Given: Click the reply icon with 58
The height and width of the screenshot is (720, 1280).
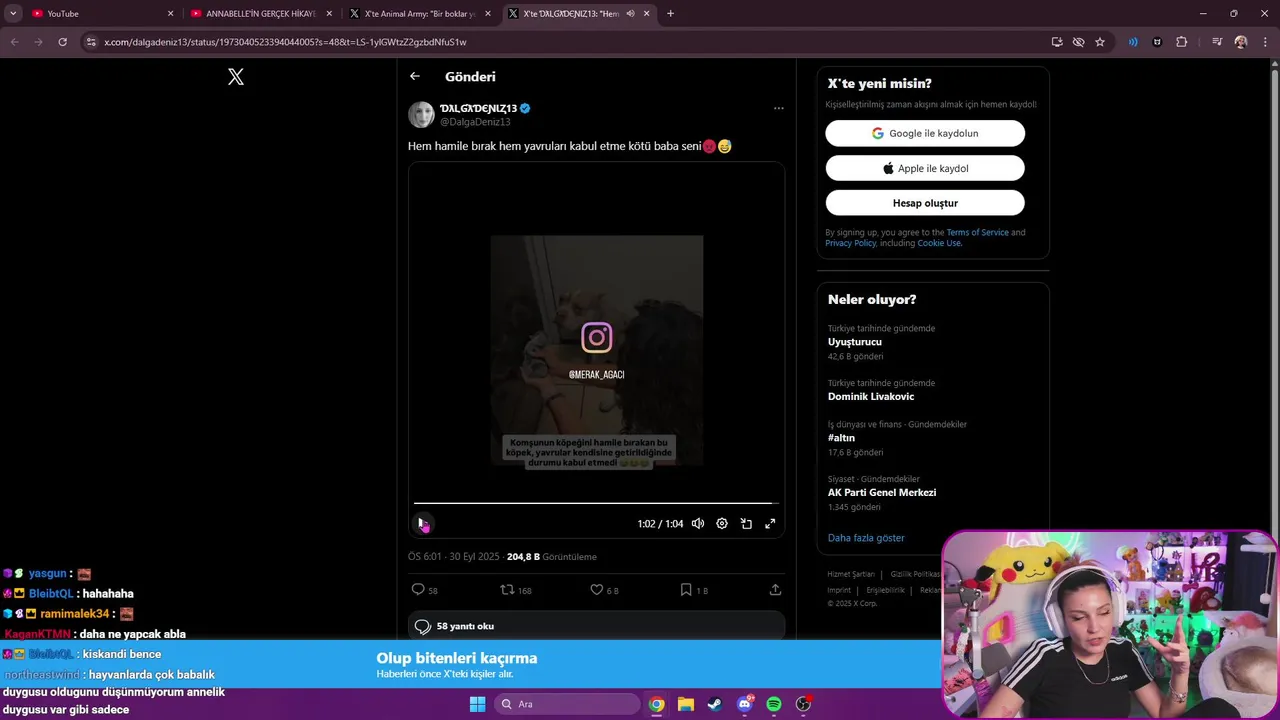Looking at the screenshot, I should tap(425, 590).
